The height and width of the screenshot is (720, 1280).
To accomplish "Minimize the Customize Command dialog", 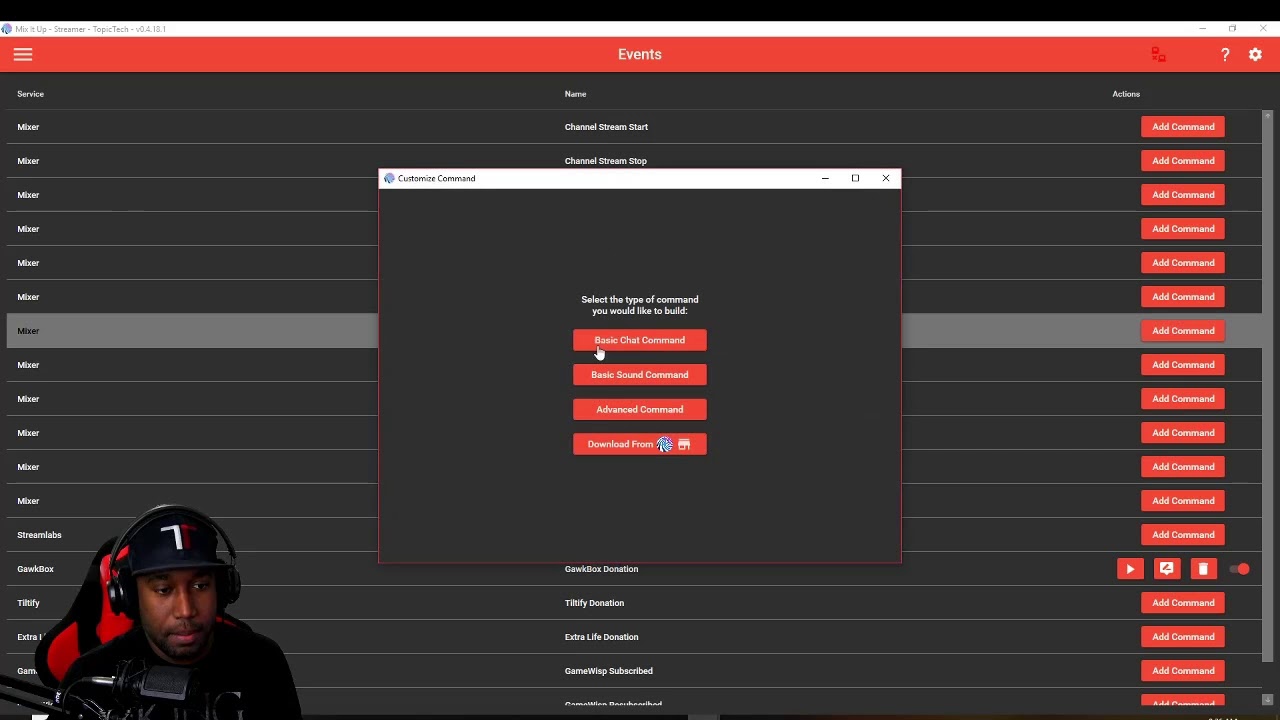I will click(825, 178).
